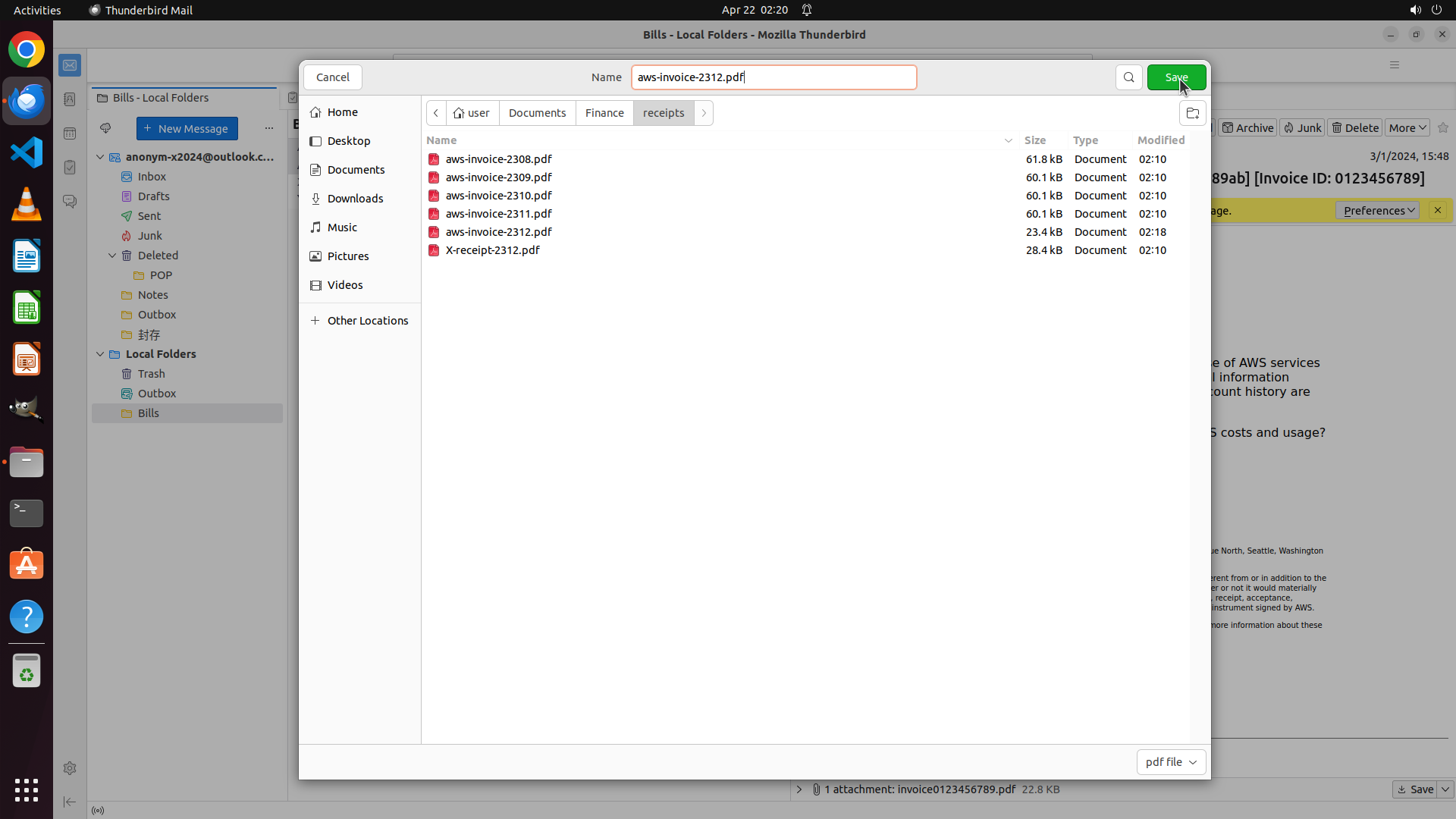Cancel the save dialog
This screenshot has height=819, width=1456.
pyautogui.click(x=332, y=77)
